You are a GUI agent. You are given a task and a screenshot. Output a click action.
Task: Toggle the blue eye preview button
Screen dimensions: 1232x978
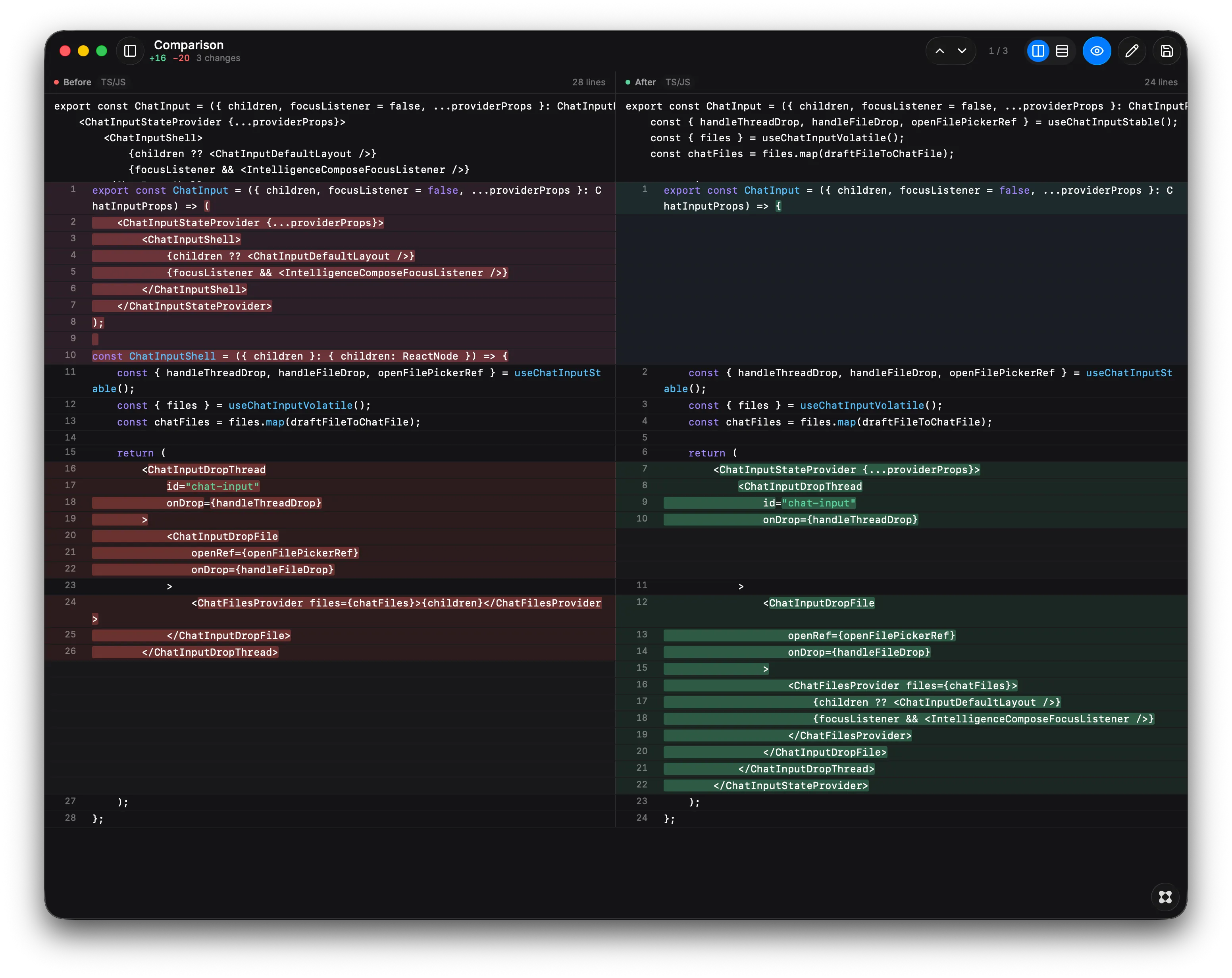point(1097,51)
